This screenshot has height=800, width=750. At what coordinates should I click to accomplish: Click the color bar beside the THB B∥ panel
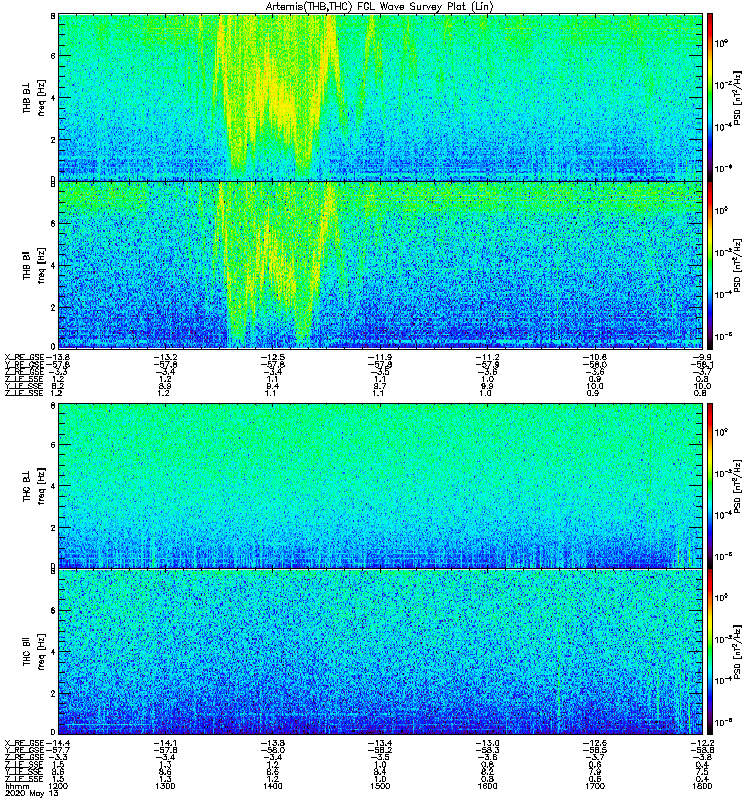(x=709, y=265)
